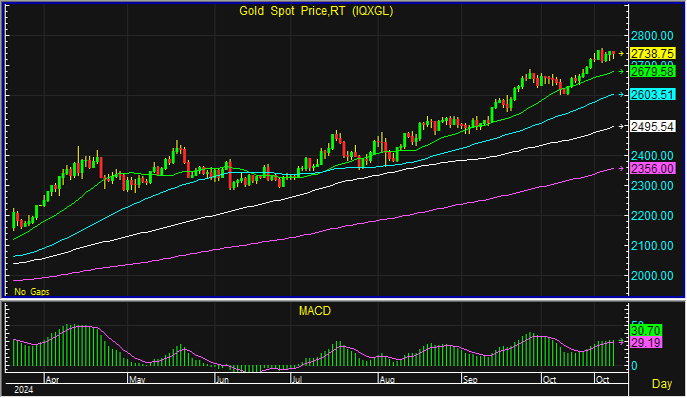Image resolution: width=687 pixels, height=398 pixels.
Task: Click the arrow marker beside MACD 29.19
Action: (621, 342)
